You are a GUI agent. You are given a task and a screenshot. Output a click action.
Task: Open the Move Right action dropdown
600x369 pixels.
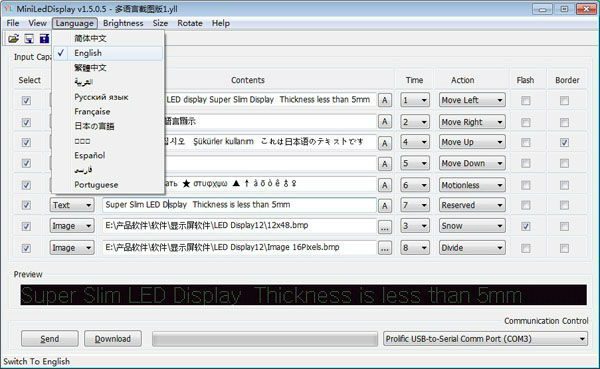click(x=472, y=122)
